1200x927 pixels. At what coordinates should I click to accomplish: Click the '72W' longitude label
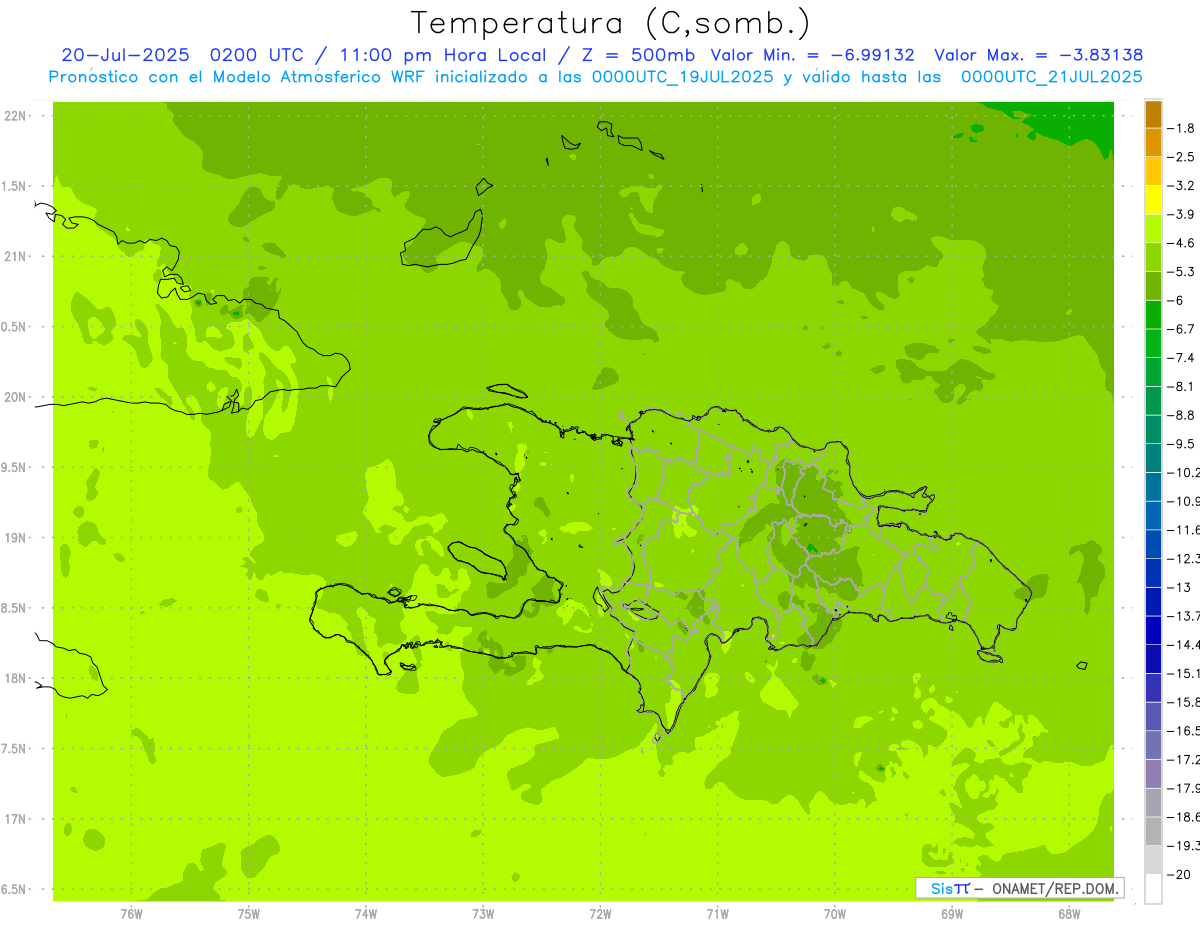(600, 914)
